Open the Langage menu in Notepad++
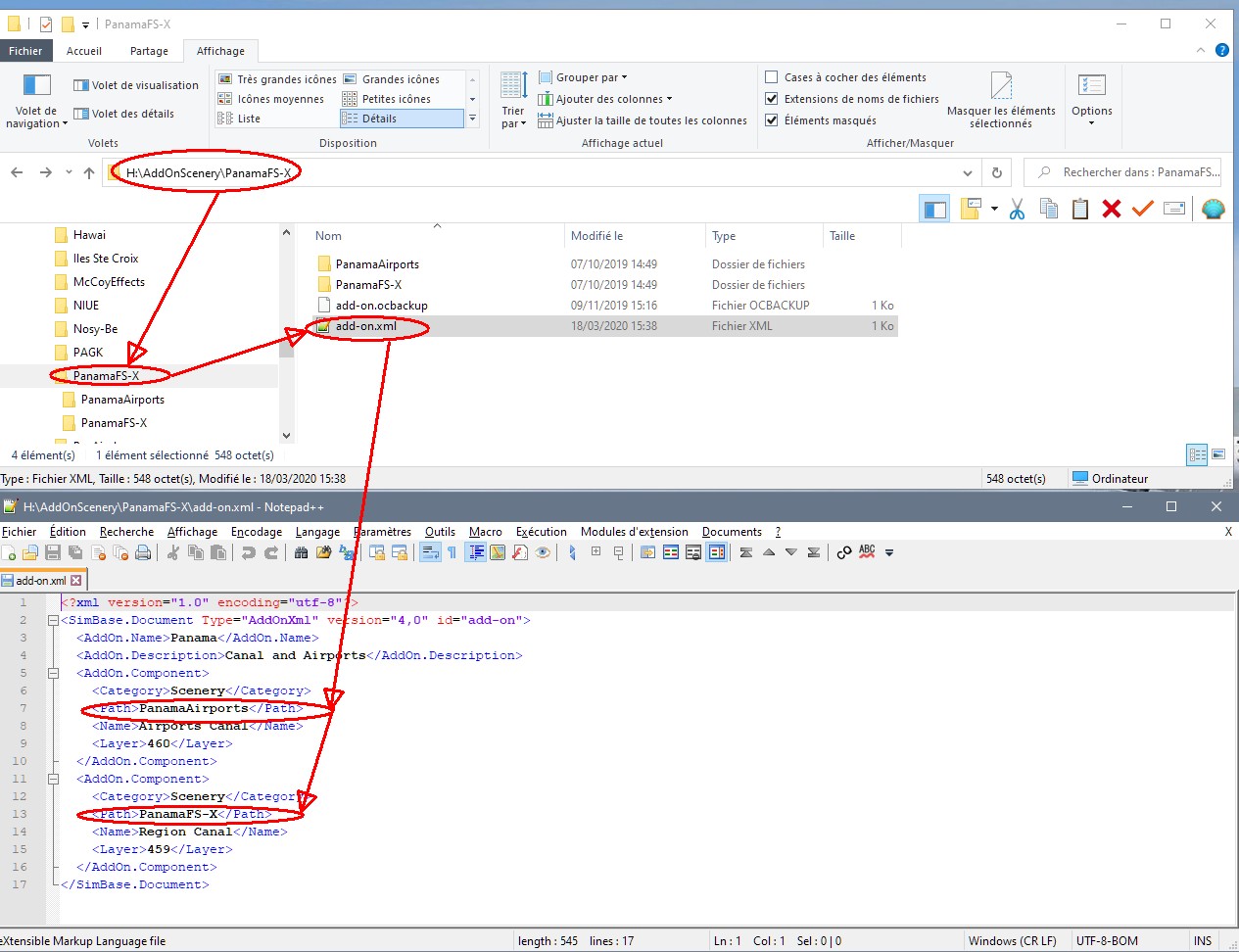 click(317, 532)
